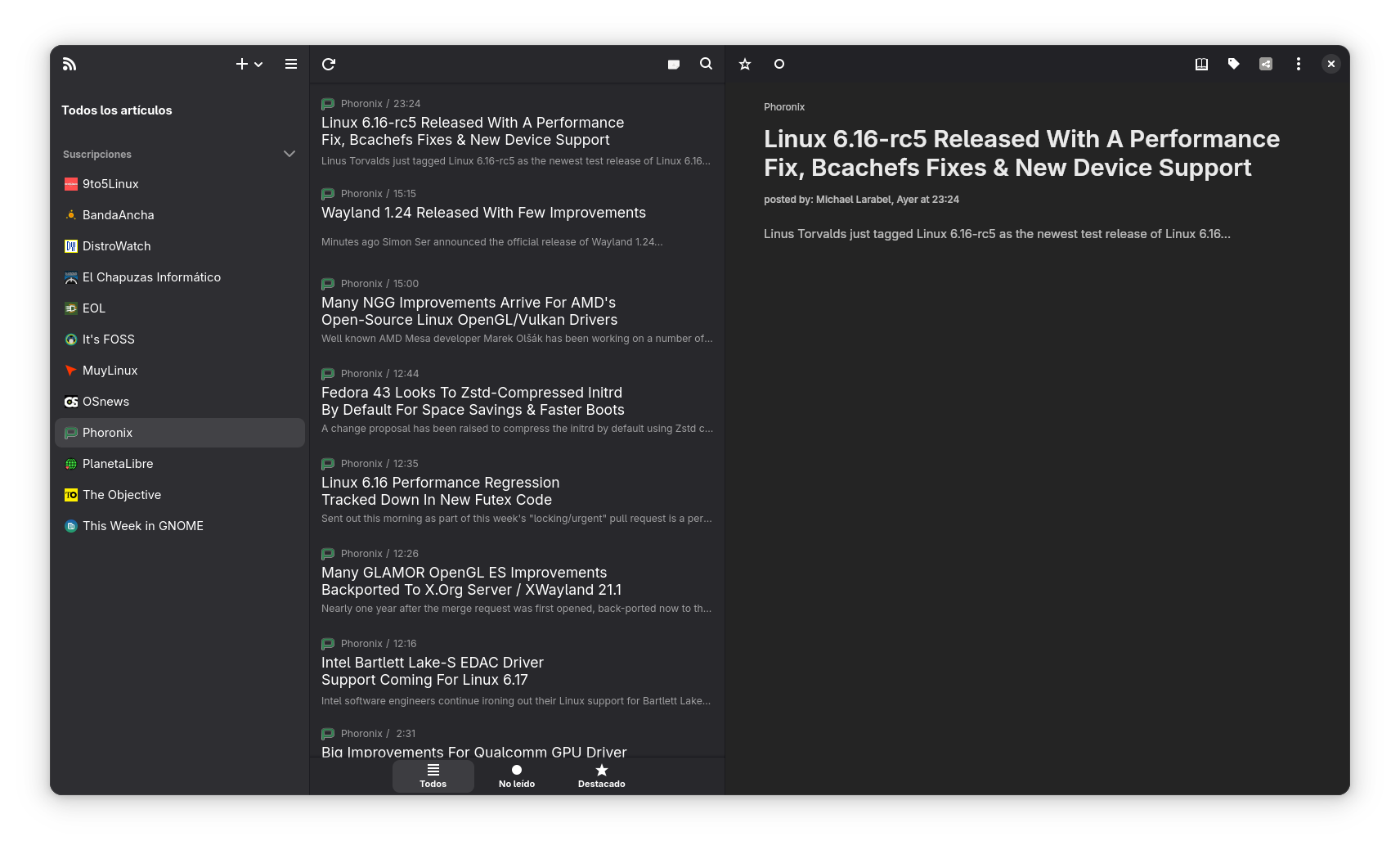The height and width of the screenshot is (850, 1400).
Task: Mark all articles as read icon
Action: [674, 64]
